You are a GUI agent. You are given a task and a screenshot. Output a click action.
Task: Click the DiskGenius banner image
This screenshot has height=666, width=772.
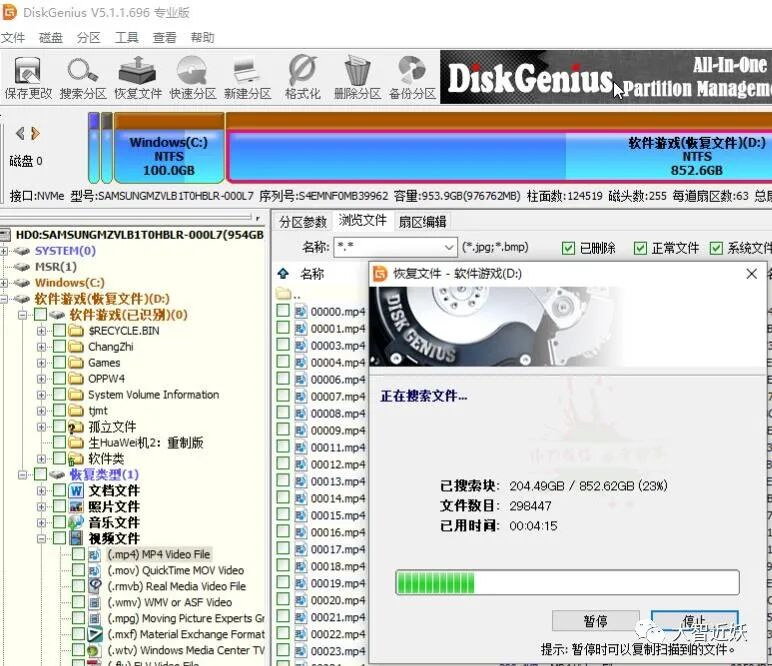coord(606,77)
